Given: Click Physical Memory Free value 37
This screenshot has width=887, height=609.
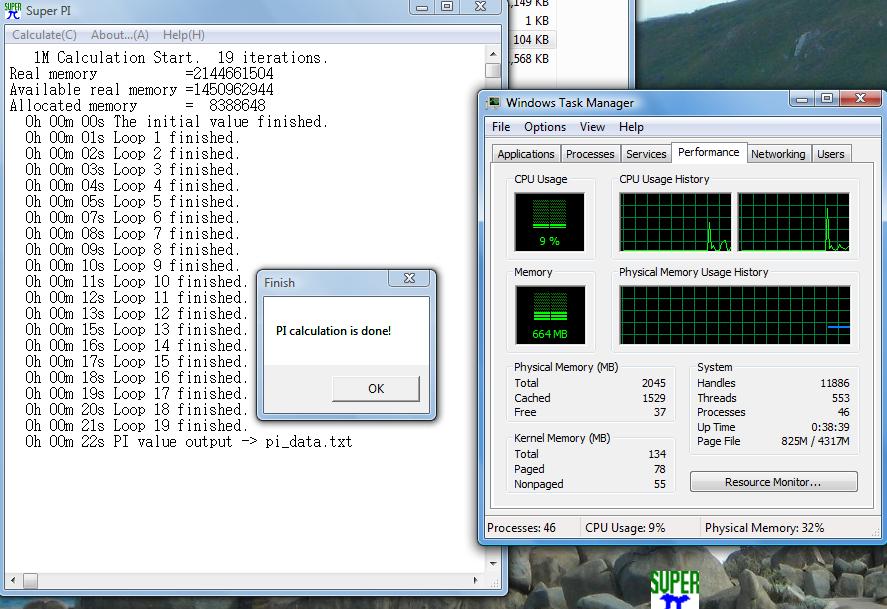Looking at the screenshot, I should [660, 412].
